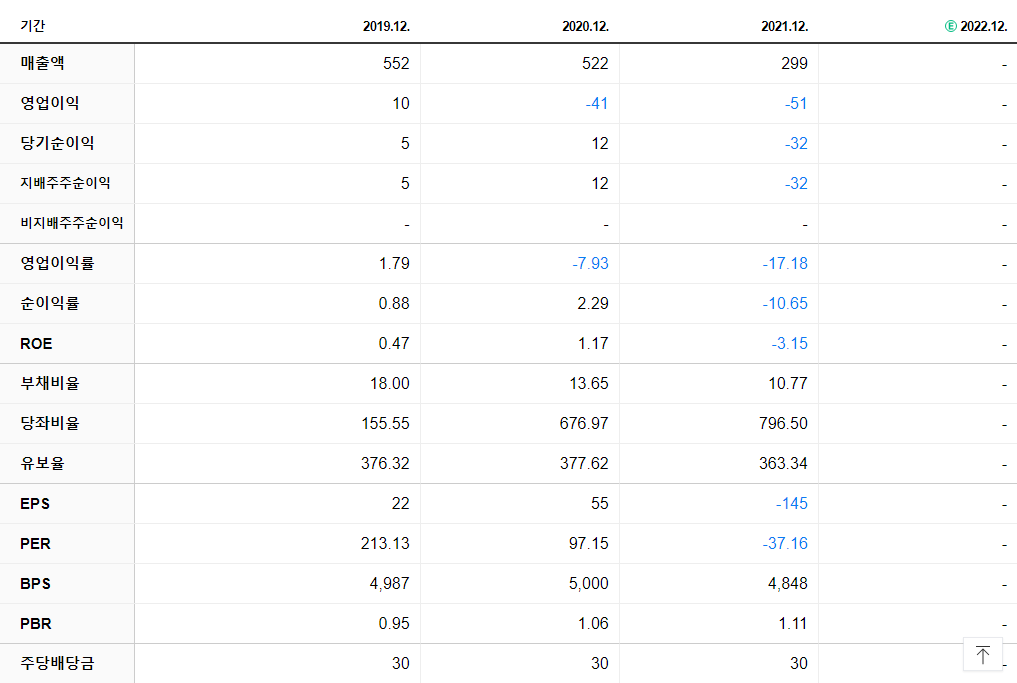Click the 10 operating profit value
This screenshot has height=683, width=1017.
[401, 104]
